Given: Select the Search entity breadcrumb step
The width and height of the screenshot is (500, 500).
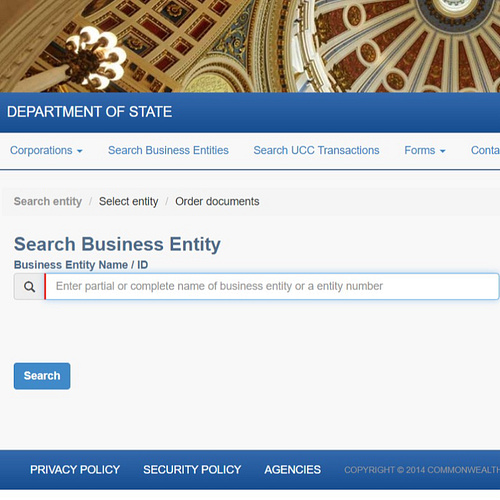Looking at the screenshot, I should click(48, 201).
